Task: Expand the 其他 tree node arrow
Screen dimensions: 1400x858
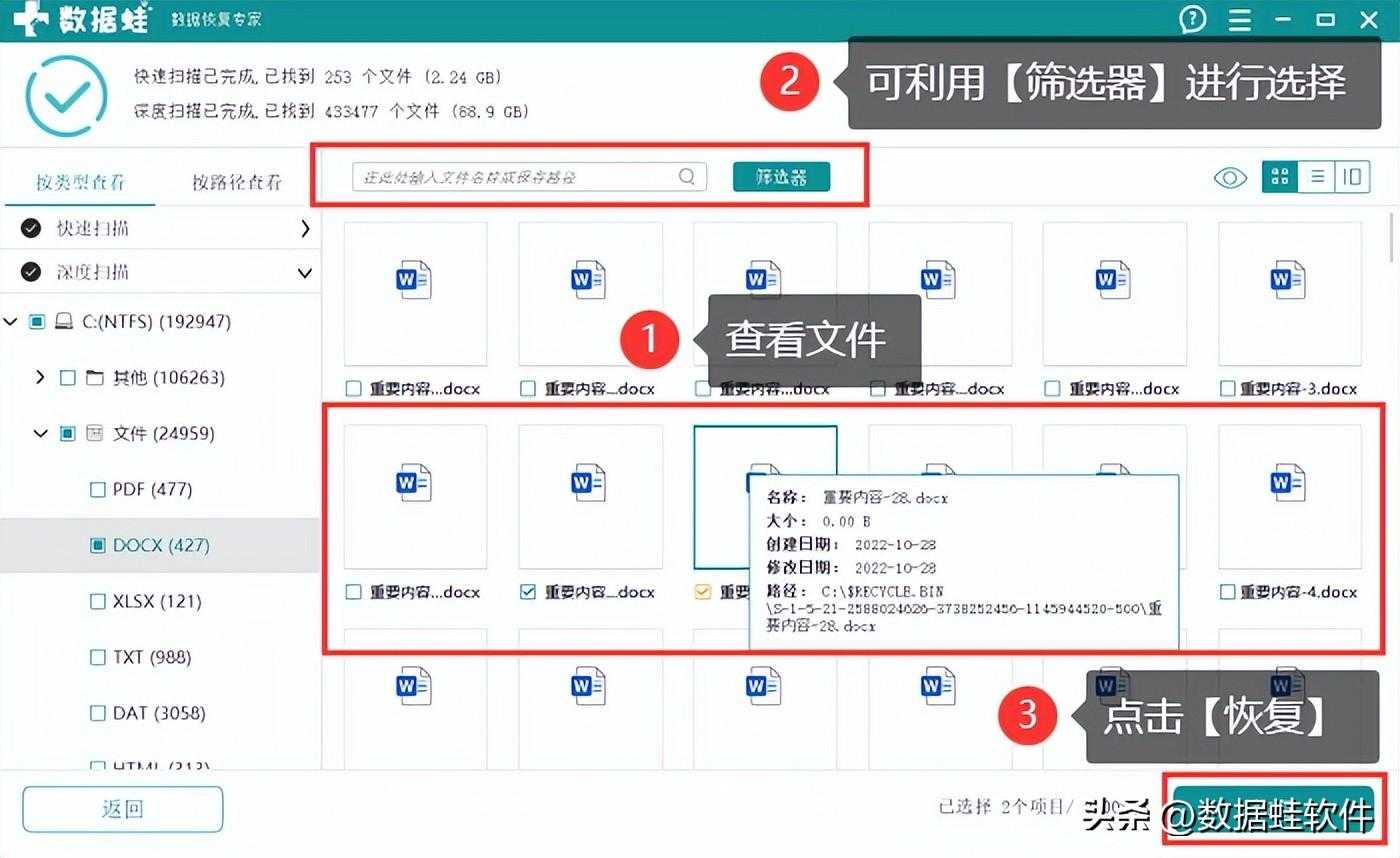Action: click(x=40, y=378)
